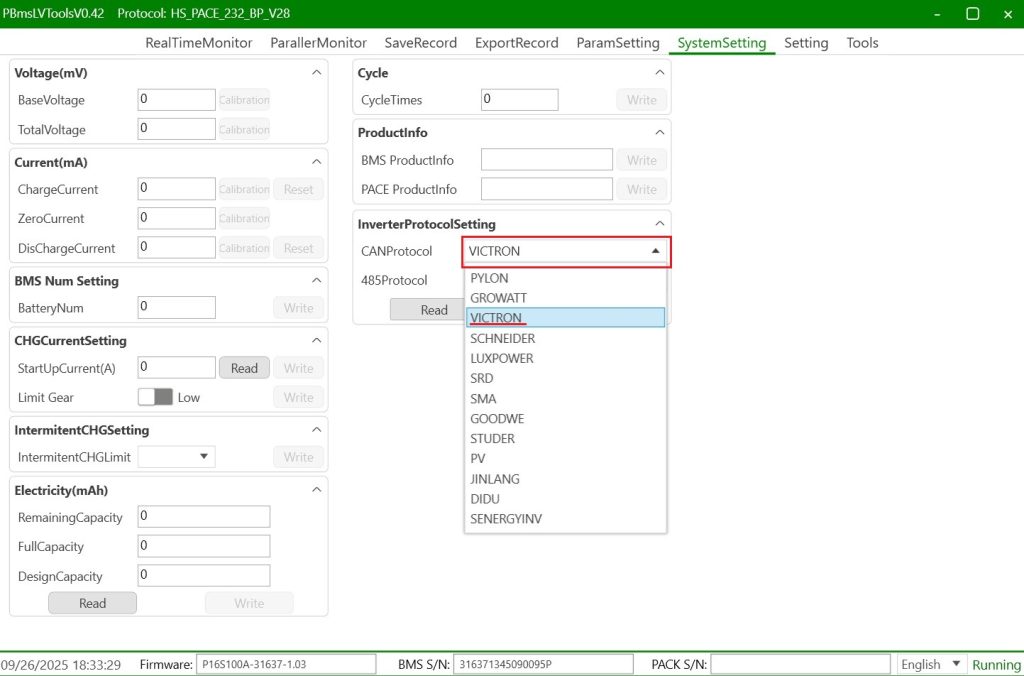Screen dimensions: 1024x676
Task: Select SENERGYINV protocol option
Action: [x=506, y=518]
